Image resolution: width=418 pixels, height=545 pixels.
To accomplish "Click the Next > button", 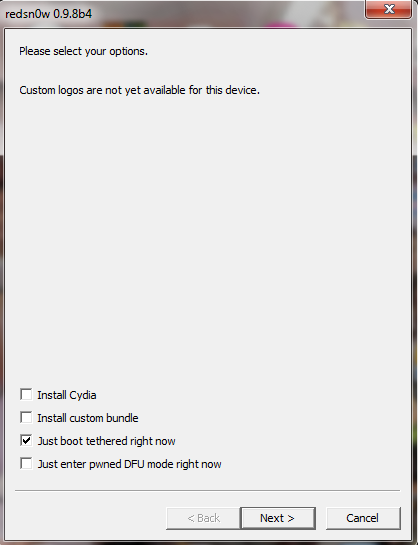I will point(278,518).
